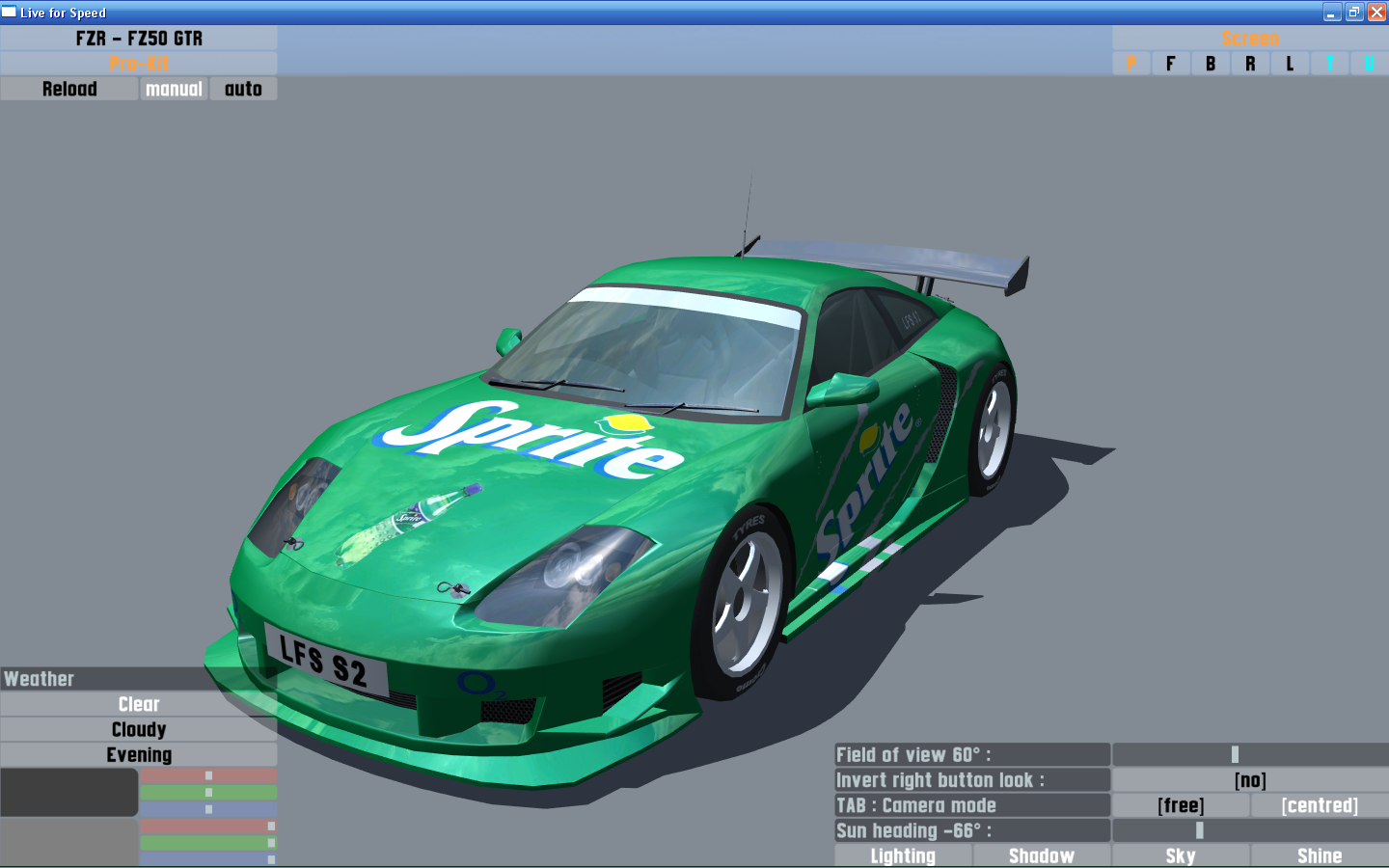Adjust red slider beside dark grey swatch

click(x=208, y=776)
